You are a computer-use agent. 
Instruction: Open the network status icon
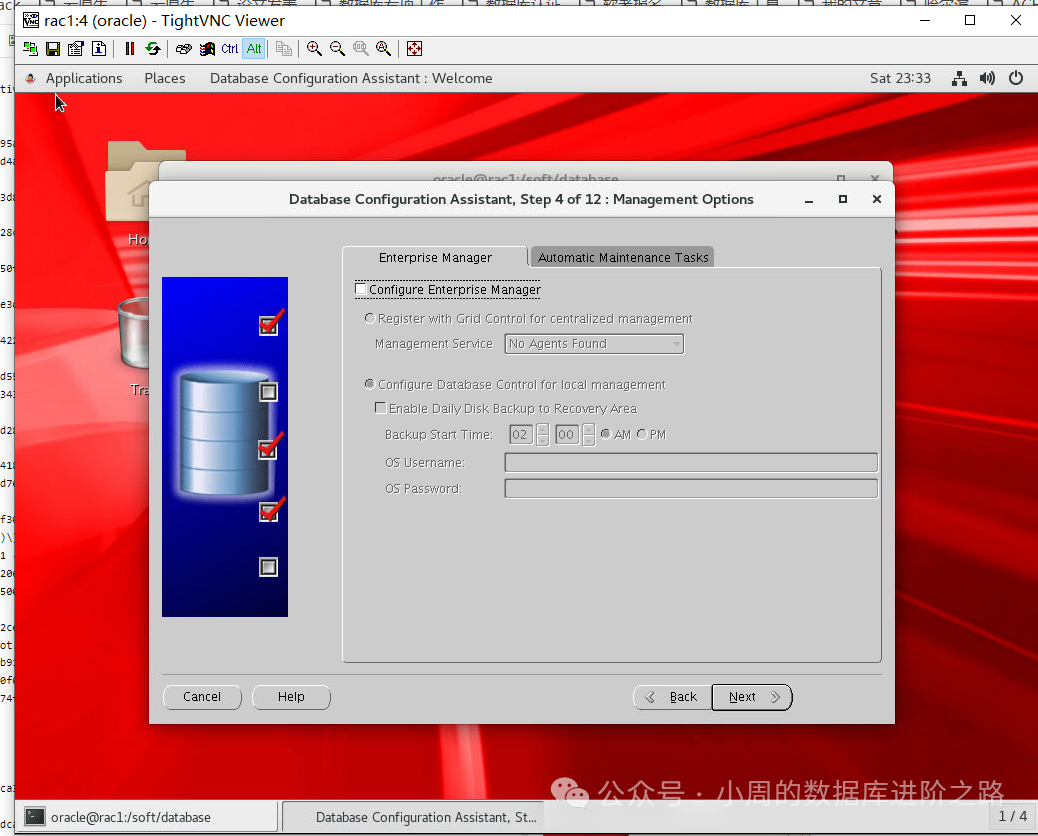959,78
